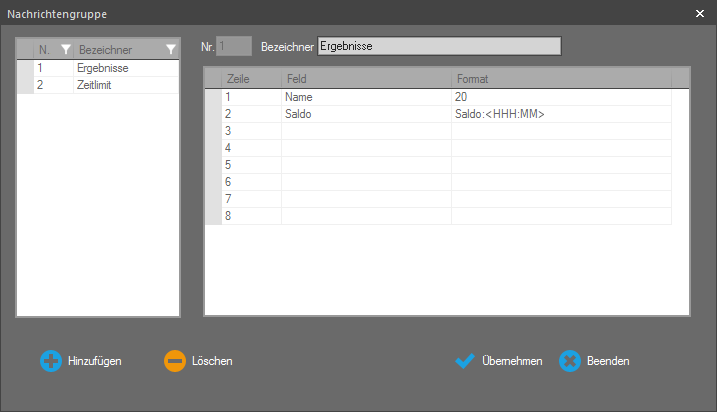Click the format cell containing 20
The image size is (717, 412).
(x=560, y=97)
